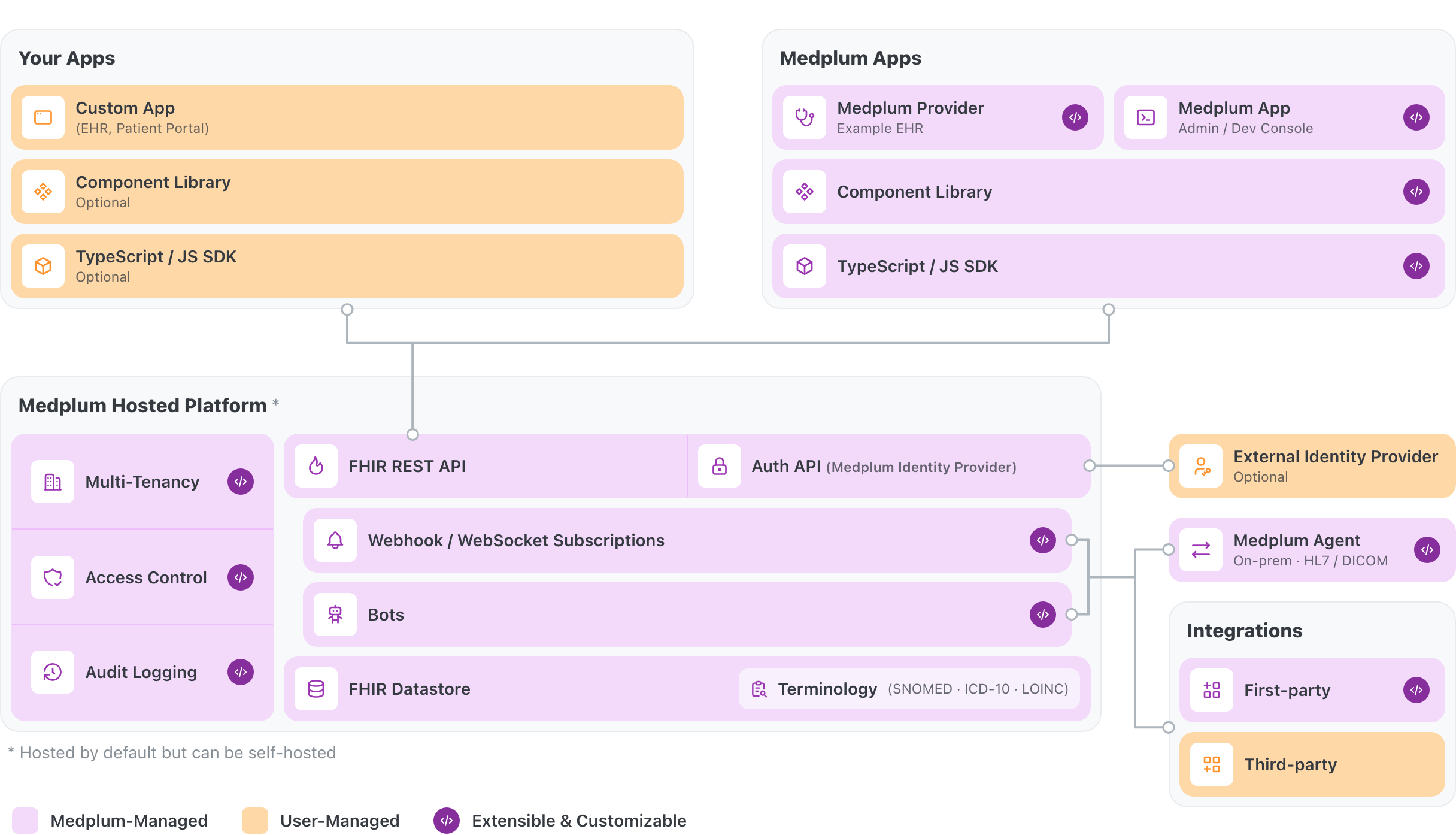Click the Audit Logging history clock icon
The width and height of the screenshot is (1456, 835).
[53, 672]
